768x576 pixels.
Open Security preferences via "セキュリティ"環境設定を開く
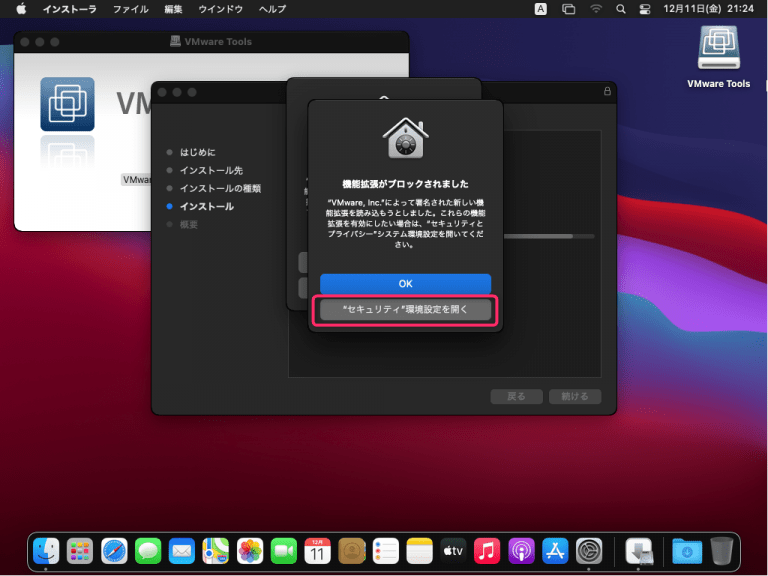[405, 310]
